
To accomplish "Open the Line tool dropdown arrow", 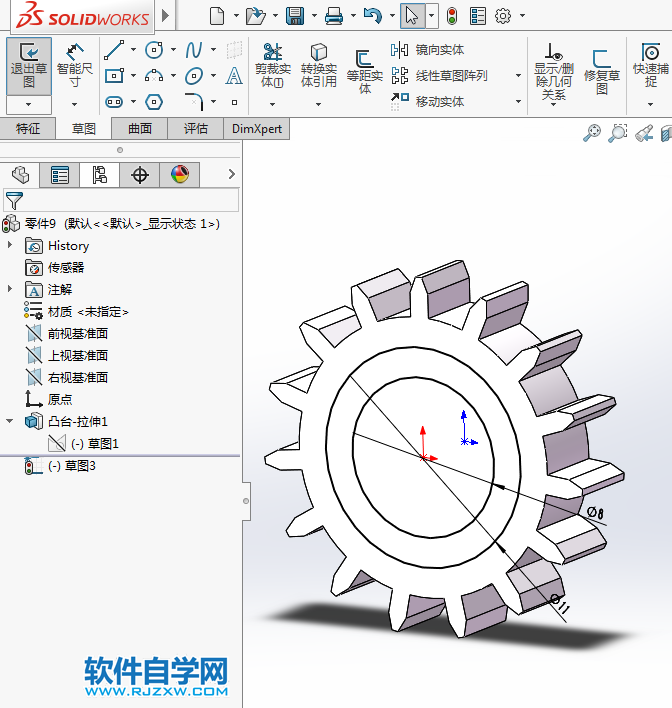I will click(134, 50).
